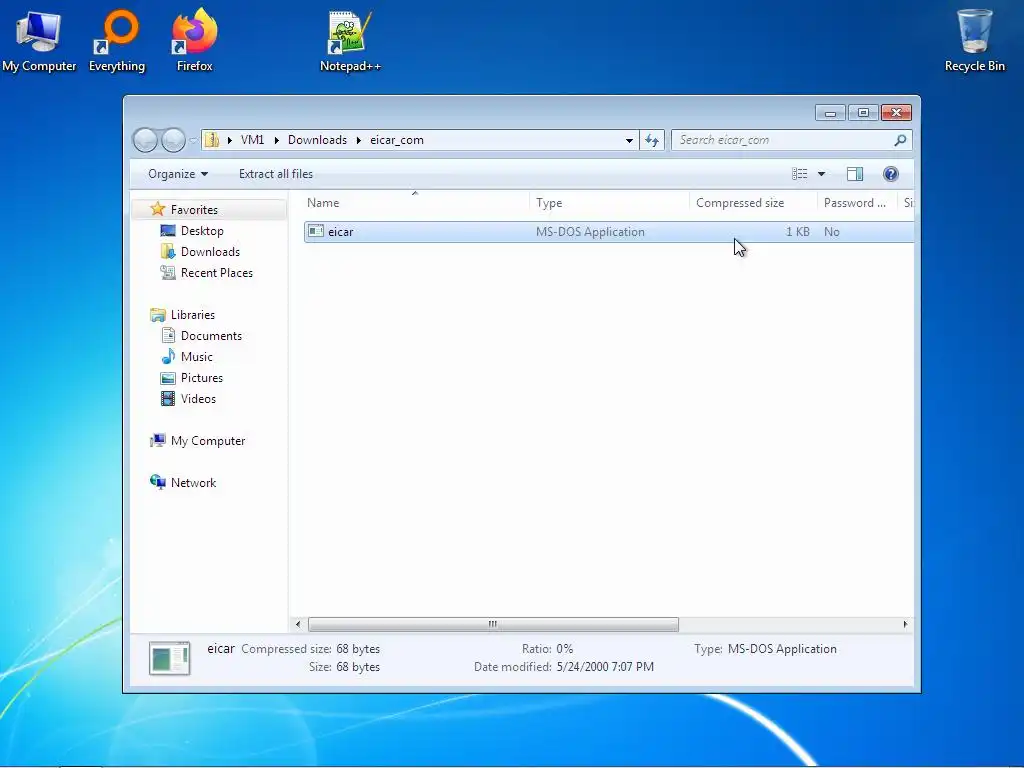Toggle the preview pane

[x=855, y=174]
